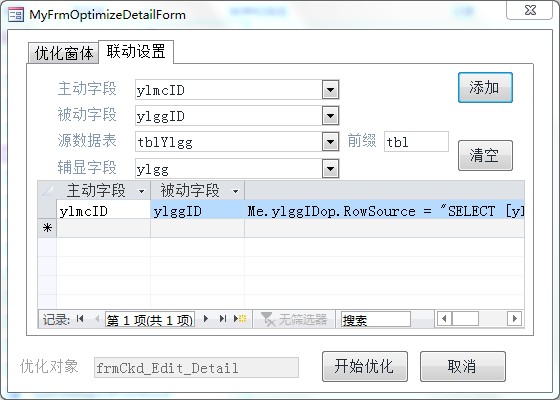Click the 前缀 field containing tbl
The width and height of the screenshot is (560, 400).
[x=416, y=142]
